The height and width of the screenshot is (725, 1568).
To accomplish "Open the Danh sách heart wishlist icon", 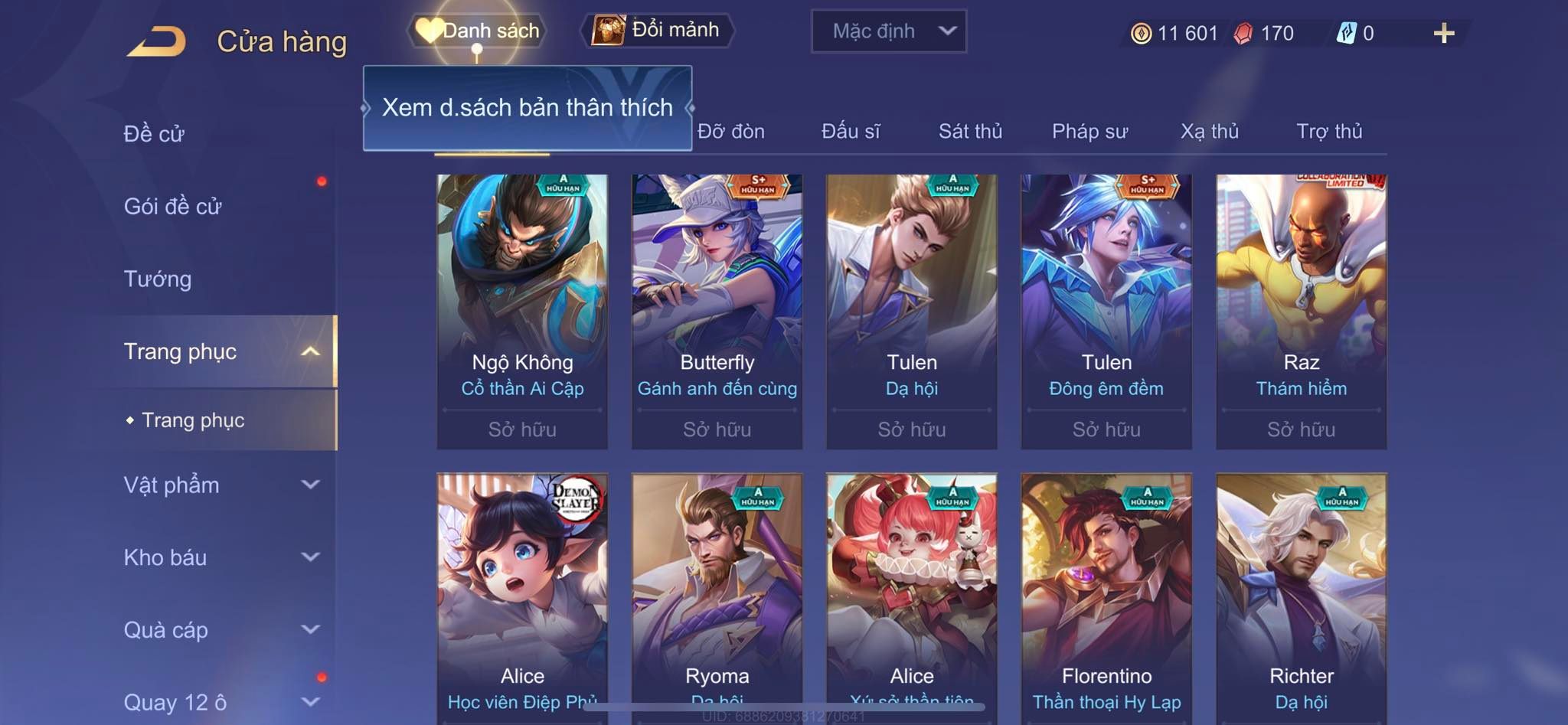I will (430, 31).
